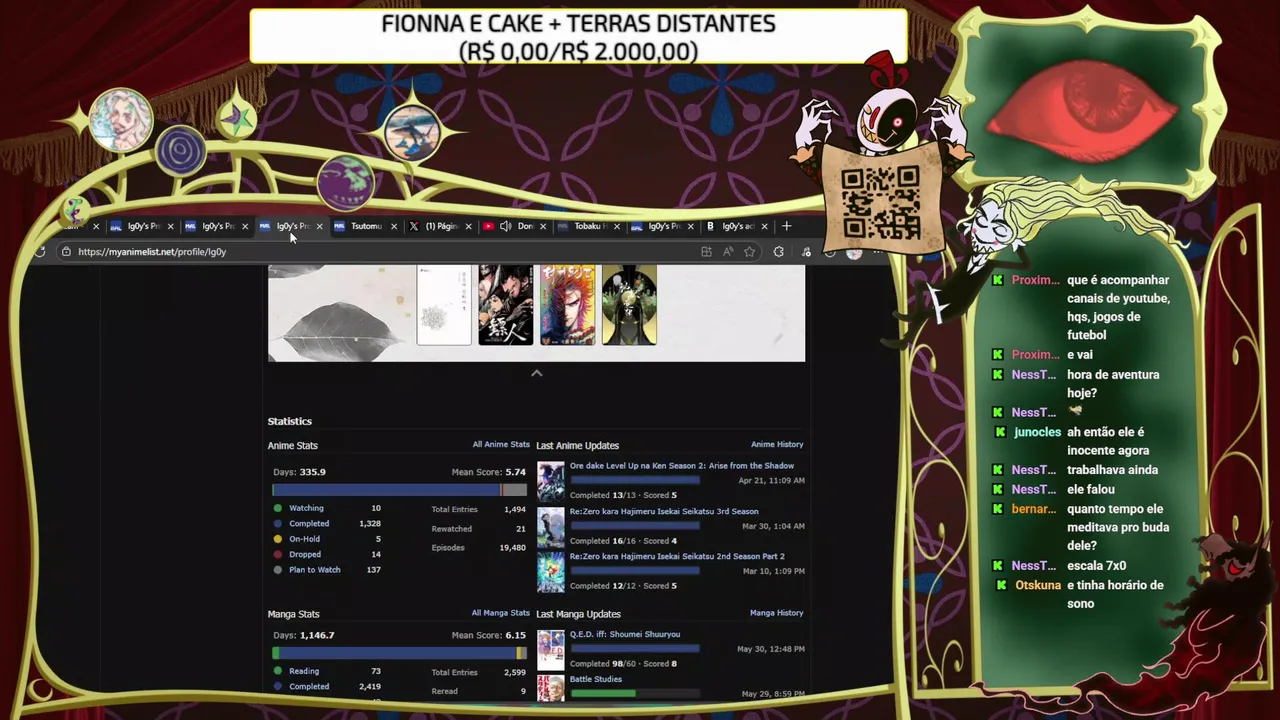The height and width of the screenshot is (720, 1280).
Task: Click the yellow On-Hold status dot
Action: [x=278, y=539]
